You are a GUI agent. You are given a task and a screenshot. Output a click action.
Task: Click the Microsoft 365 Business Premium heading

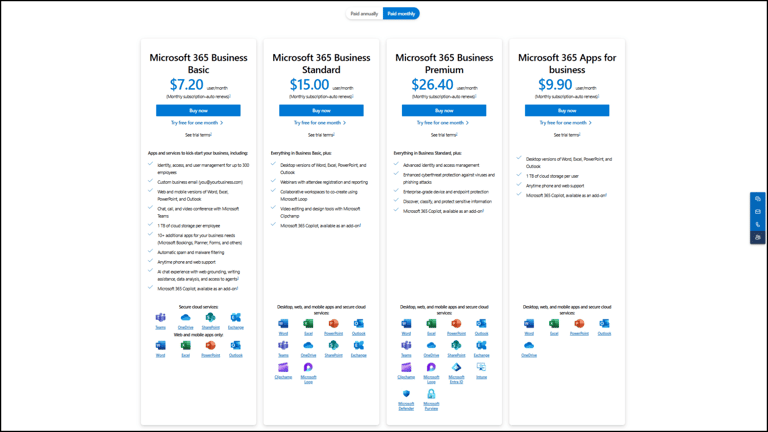[x=444, y=64]
